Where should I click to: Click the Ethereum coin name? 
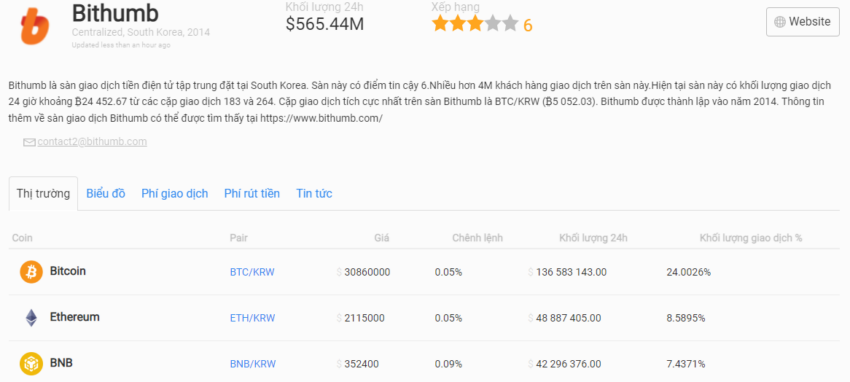(75, 317)
